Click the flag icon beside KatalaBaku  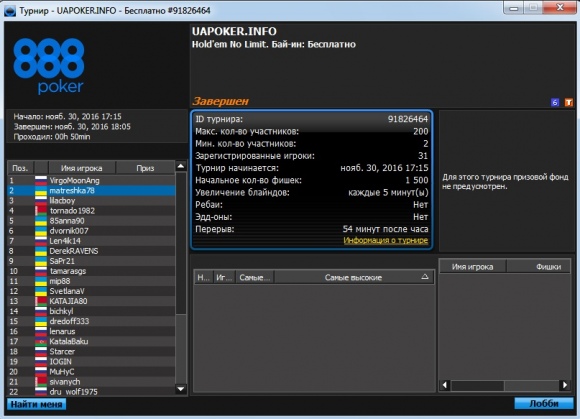coord(41,341)
